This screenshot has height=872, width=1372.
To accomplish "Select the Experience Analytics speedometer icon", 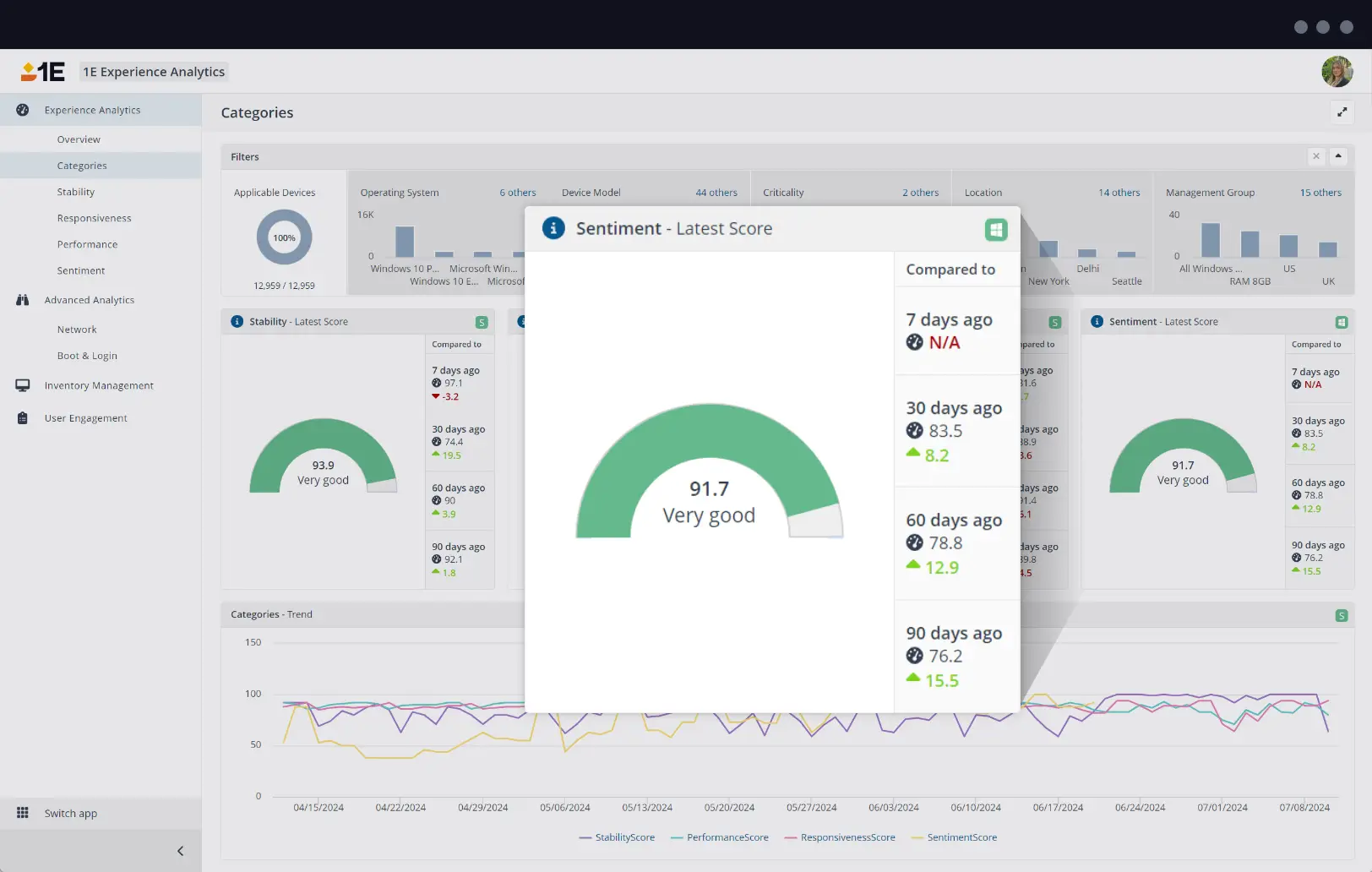I will tap(23, 110).
